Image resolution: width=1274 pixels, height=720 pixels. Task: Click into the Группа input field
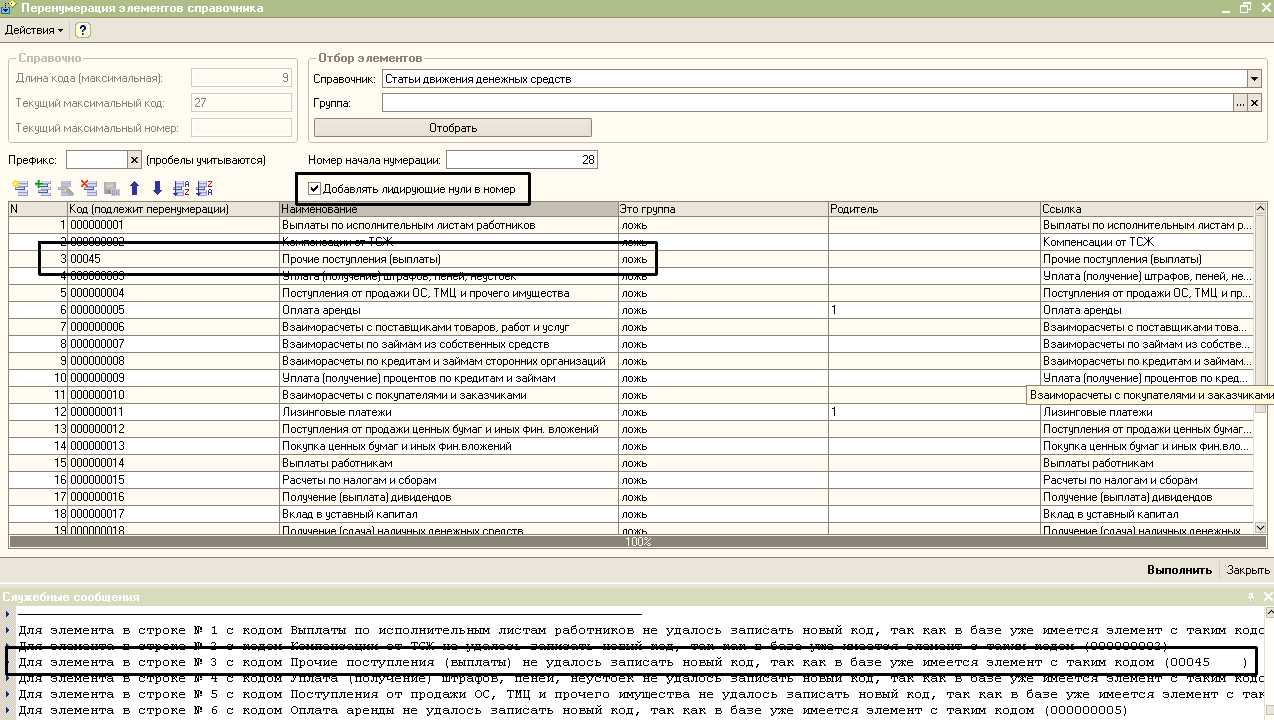coord(807,102)
